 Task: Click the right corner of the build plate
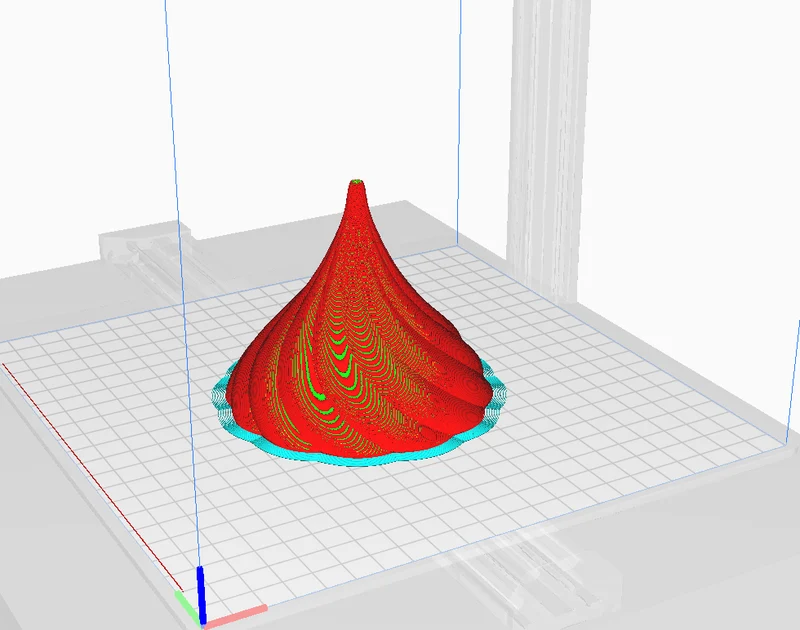785,446
